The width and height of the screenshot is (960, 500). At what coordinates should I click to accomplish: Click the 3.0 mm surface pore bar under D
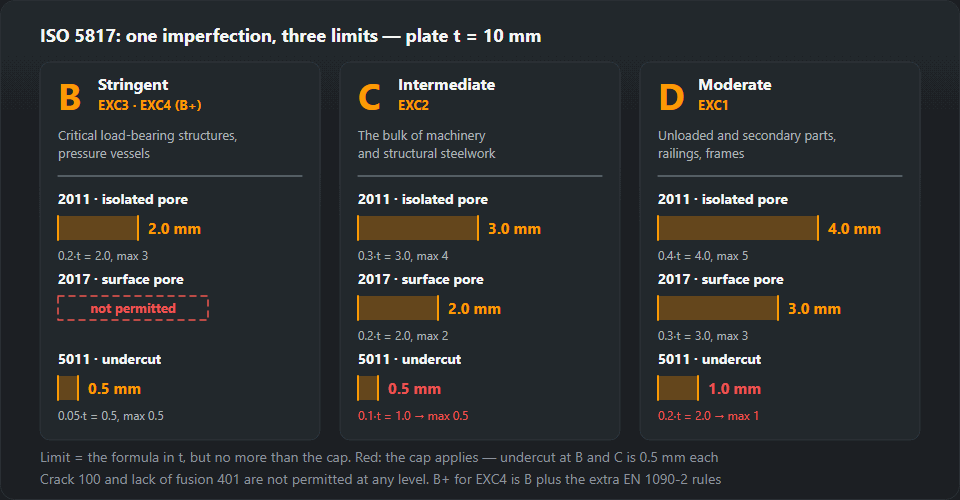coord(718,308)
